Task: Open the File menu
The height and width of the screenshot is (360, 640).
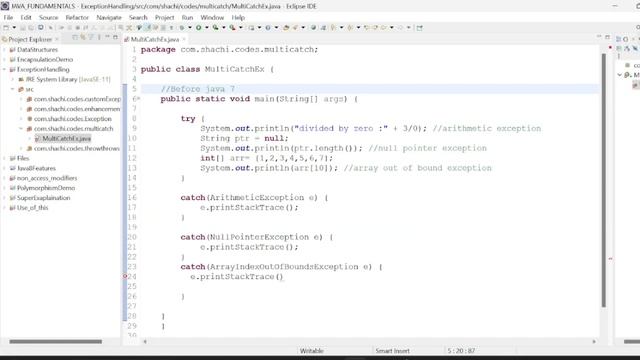Action: tap(8, 18)
